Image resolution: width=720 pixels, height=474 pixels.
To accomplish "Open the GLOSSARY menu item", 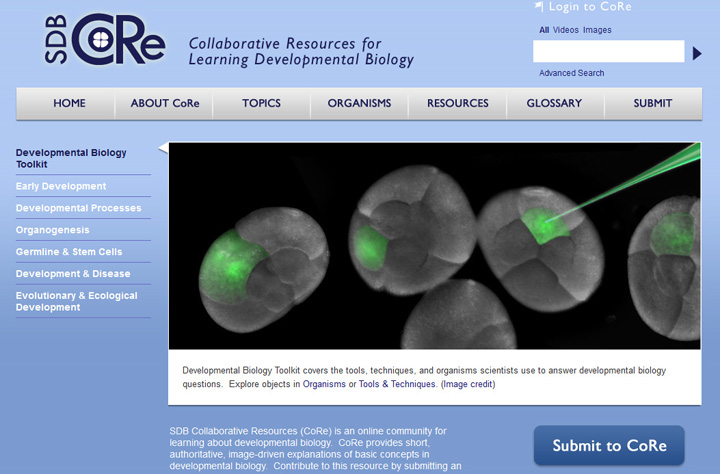I will click(554, 104).
